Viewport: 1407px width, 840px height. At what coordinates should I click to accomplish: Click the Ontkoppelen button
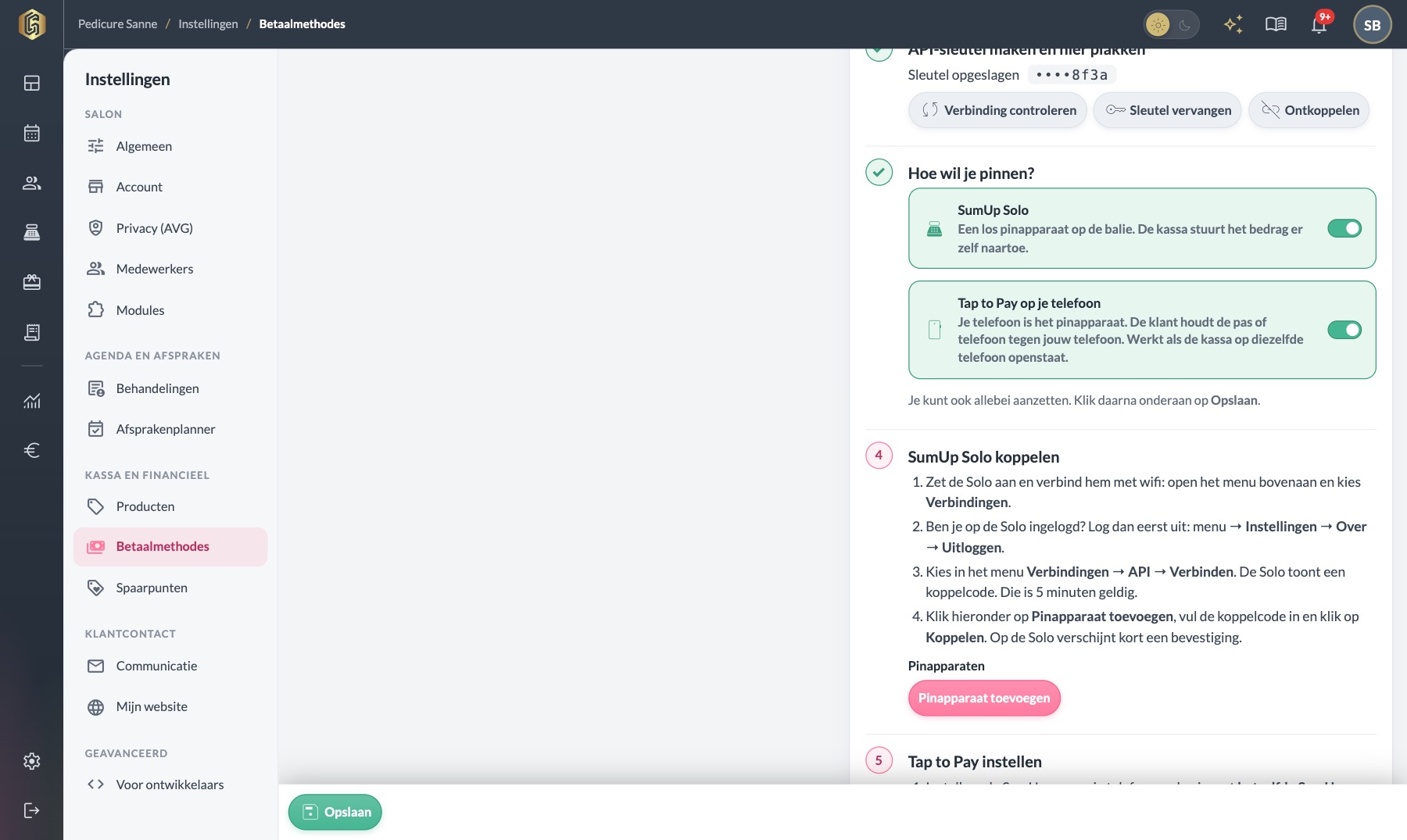[x=1309, y=110]
